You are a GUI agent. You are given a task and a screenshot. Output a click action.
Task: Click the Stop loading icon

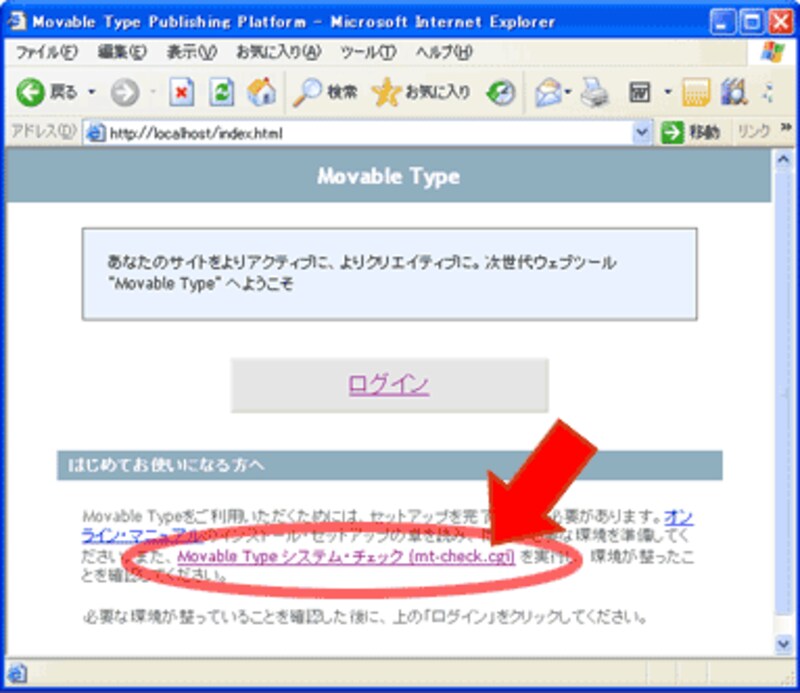click(183, 92)
